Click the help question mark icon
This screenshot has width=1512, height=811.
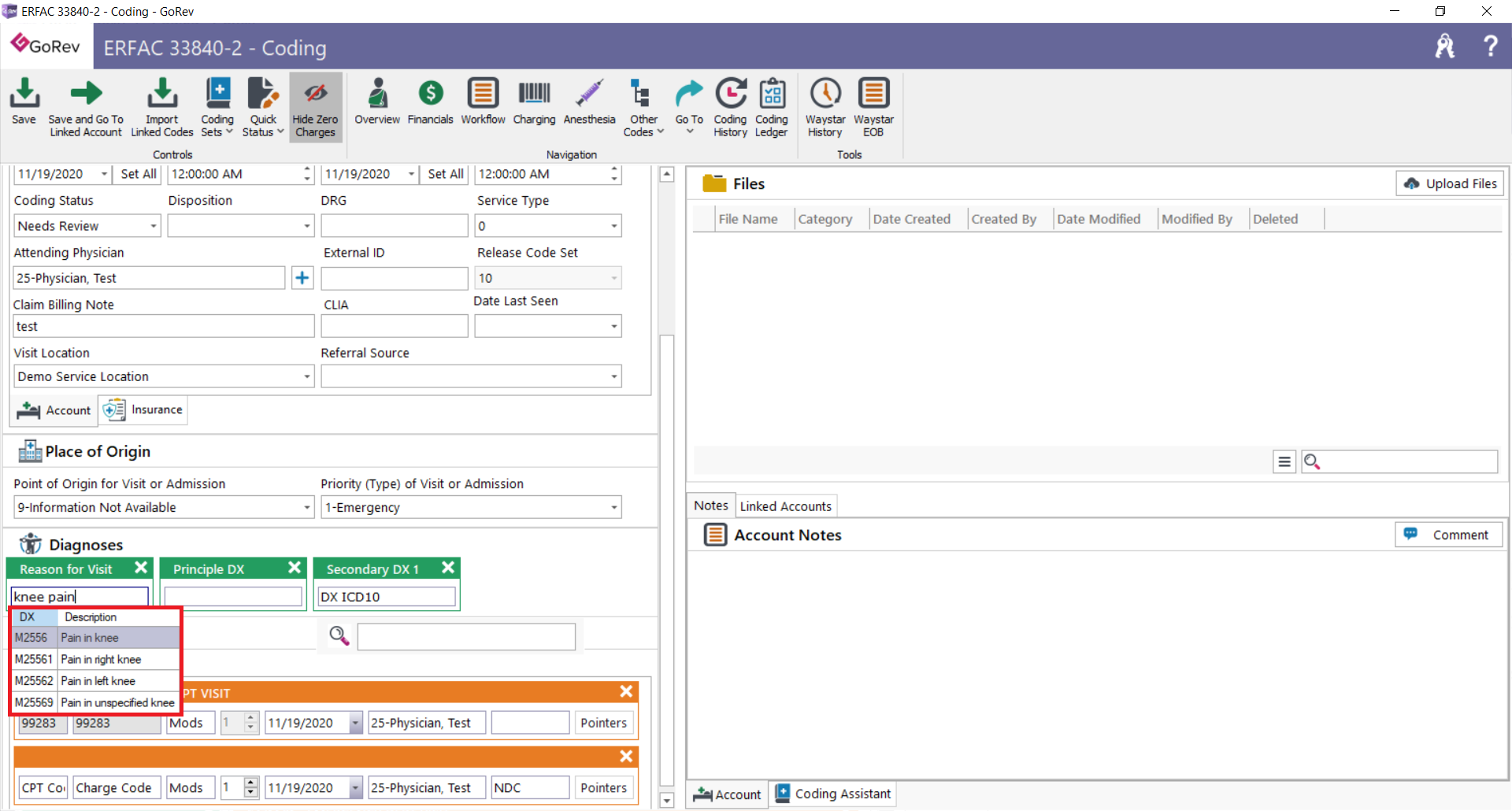(x=1490, y=46)
